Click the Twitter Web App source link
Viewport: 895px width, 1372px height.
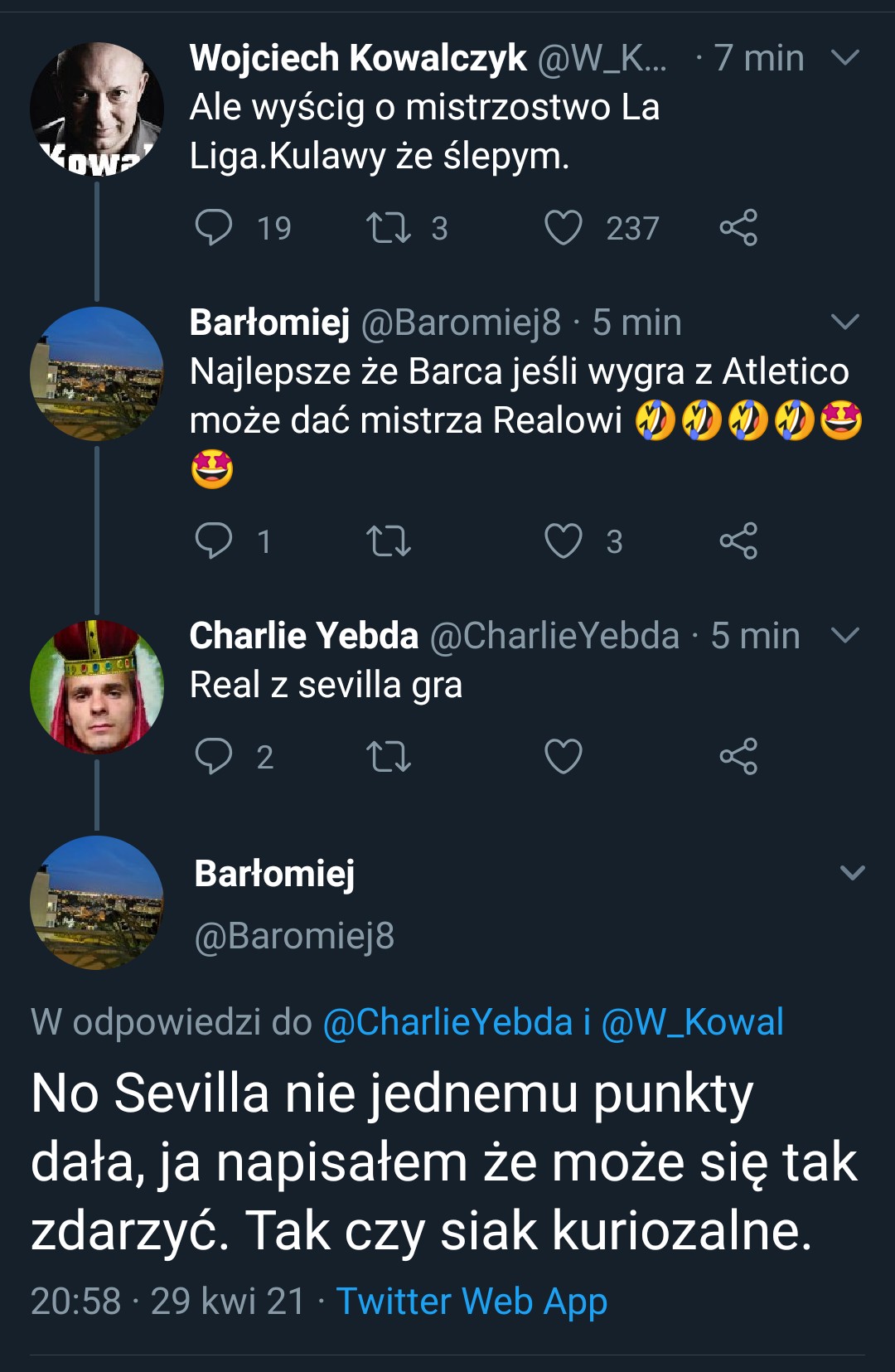click(x=472, y=1301)
